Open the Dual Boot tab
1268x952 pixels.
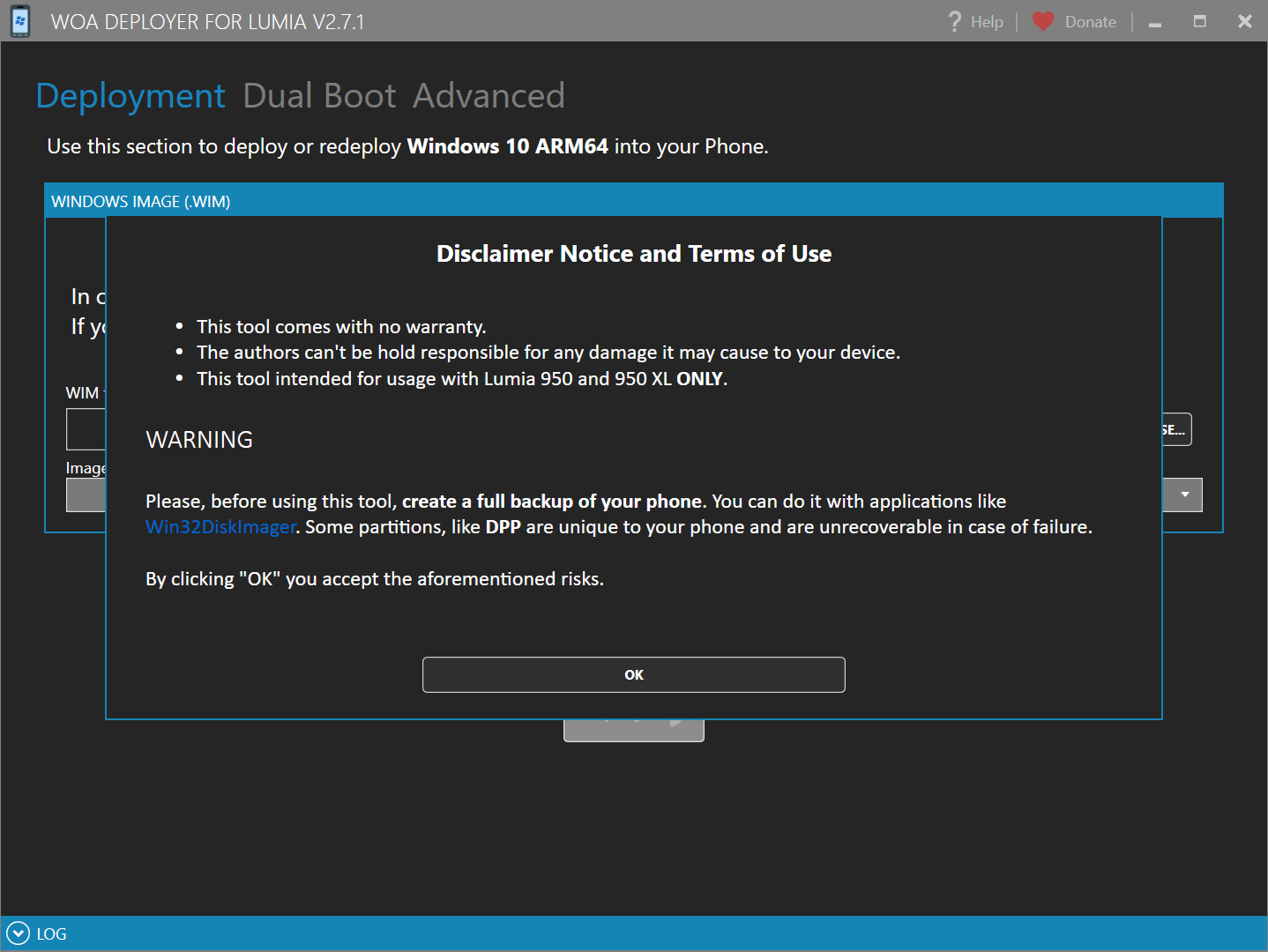(x=319, y=95)
